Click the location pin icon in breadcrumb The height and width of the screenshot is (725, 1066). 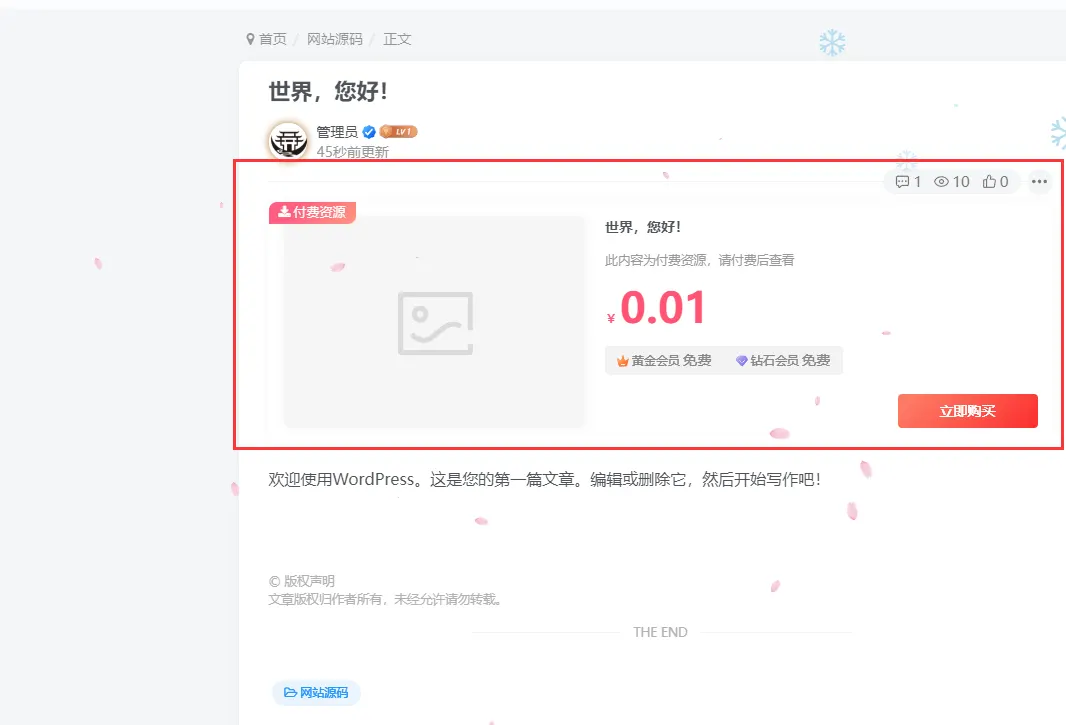click(250, 39)
